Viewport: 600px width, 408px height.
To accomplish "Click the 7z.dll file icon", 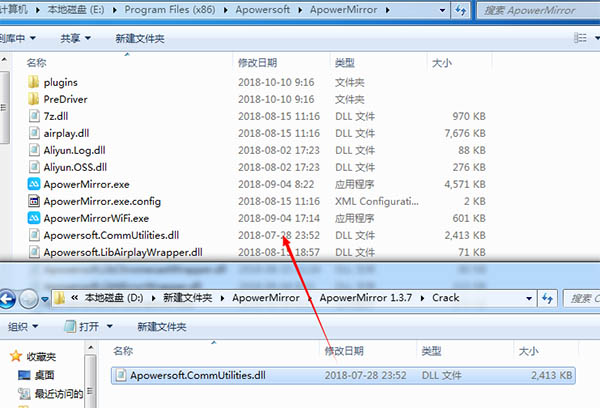I will 35,116.
